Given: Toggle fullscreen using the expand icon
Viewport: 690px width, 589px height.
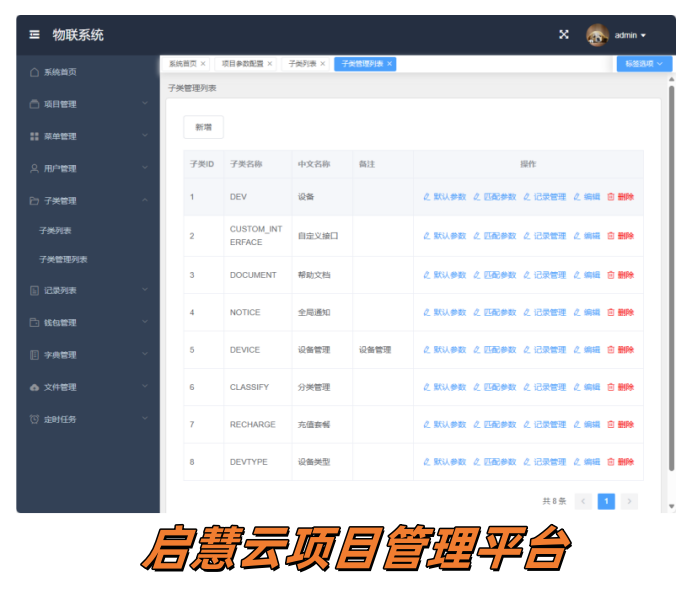Looking at the screenshot, I should 564,35.
